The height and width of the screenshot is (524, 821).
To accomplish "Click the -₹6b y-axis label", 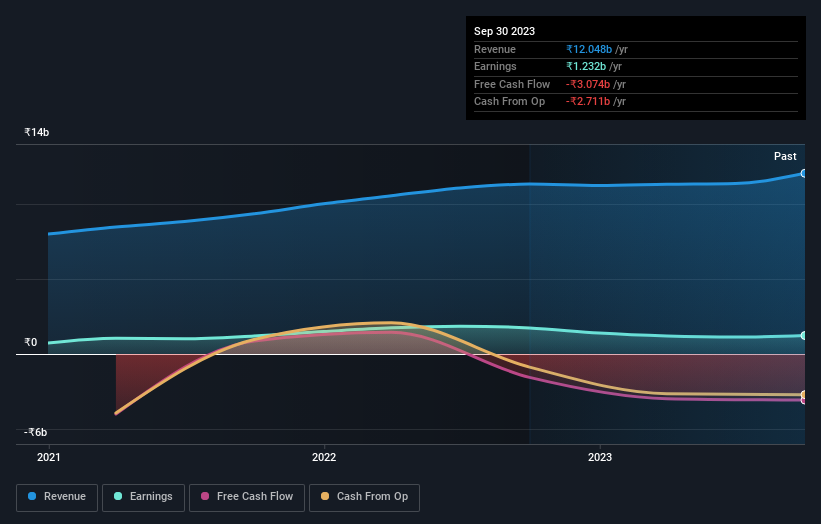I will tap(36, 432).
